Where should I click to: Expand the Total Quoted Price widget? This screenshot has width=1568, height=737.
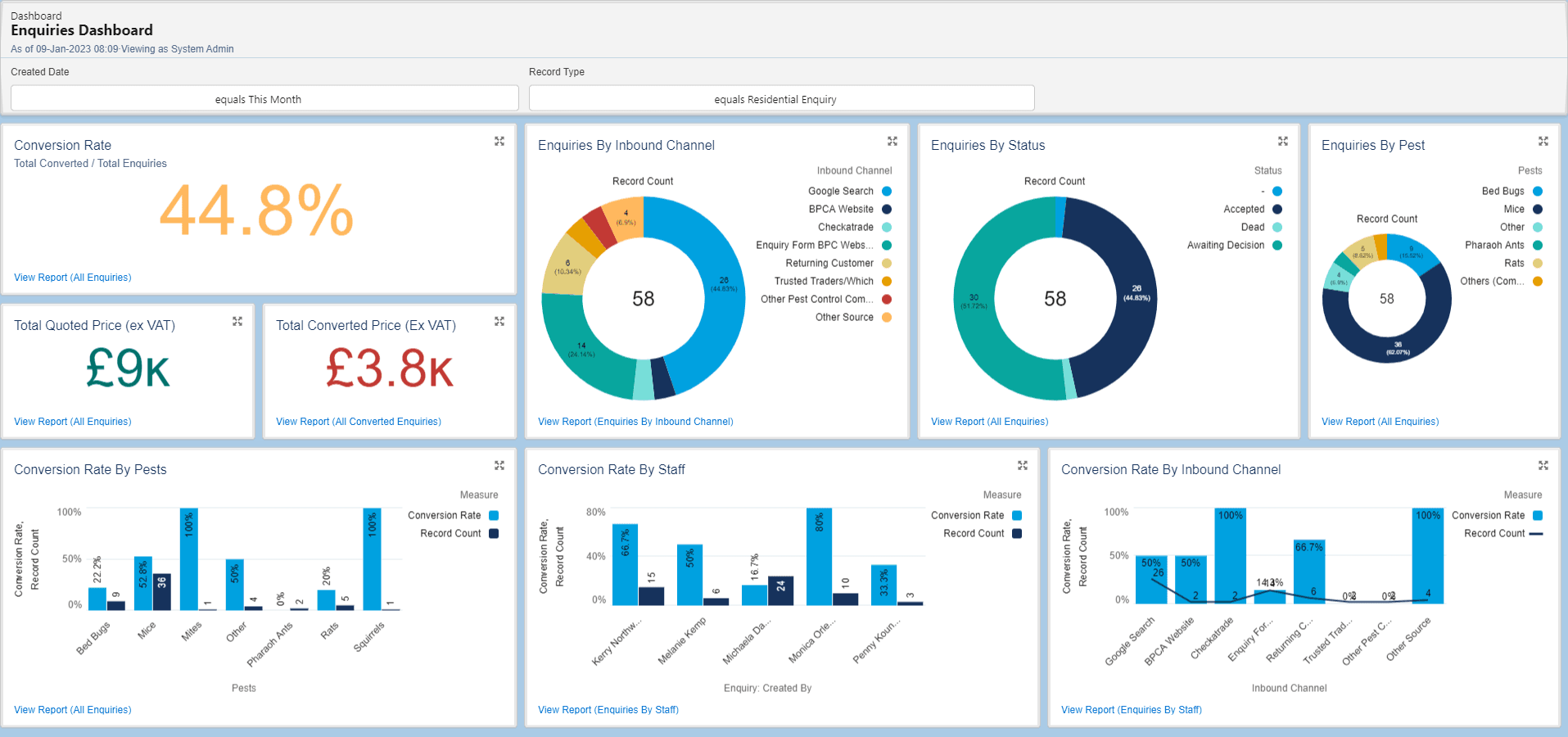[237, 322]
